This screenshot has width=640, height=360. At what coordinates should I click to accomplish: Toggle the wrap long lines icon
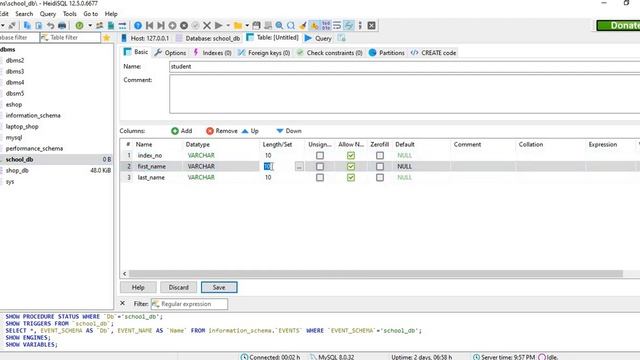tap(337, 25)
